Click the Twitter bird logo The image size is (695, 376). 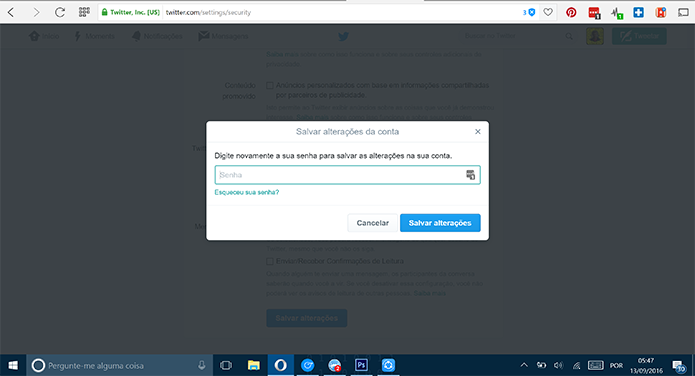(343, 36)
